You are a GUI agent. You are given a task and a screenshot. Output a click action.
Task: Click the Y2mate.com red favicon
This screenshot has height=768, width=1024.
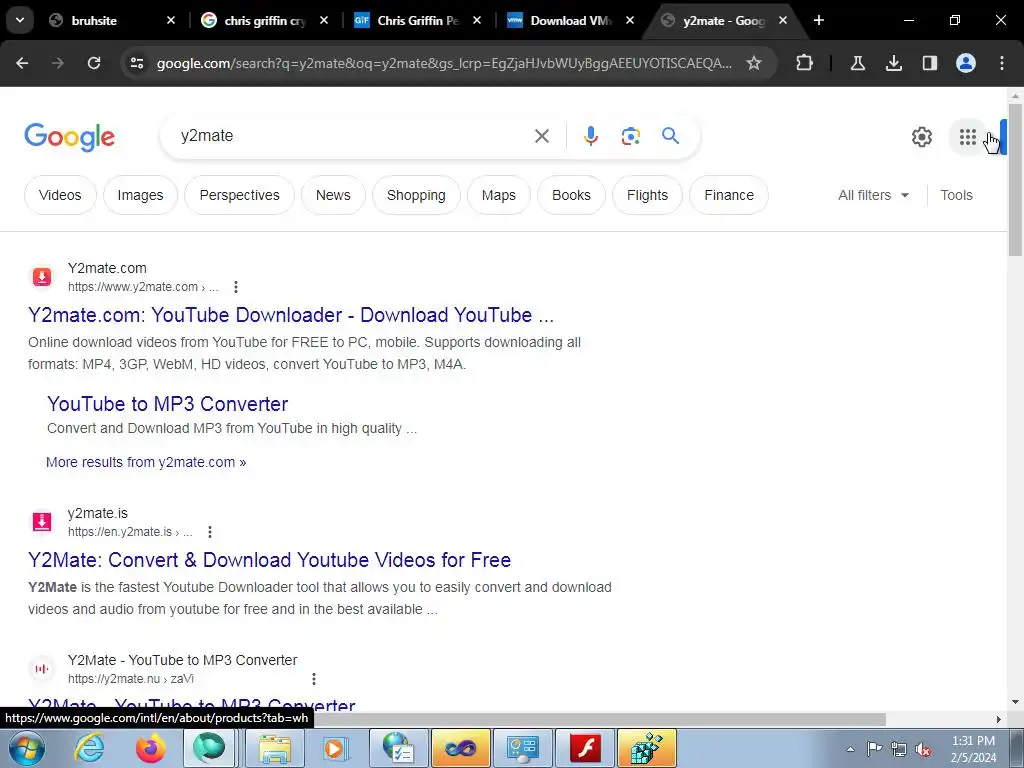(x=42, y=277)
